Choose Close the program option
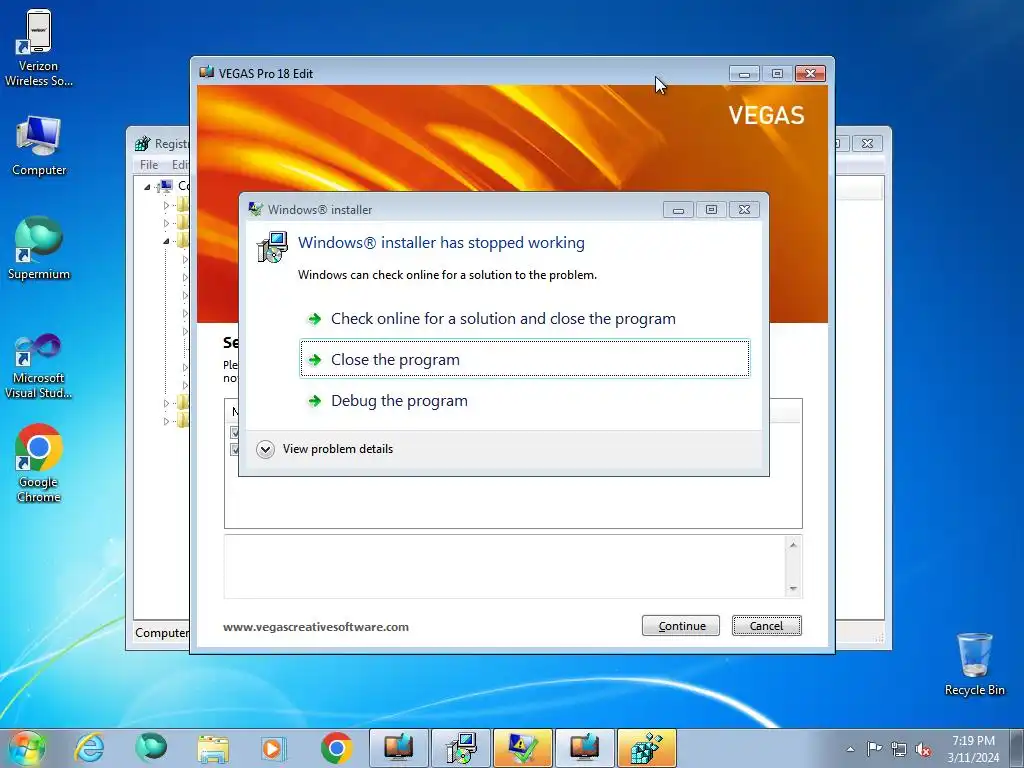The image size is (1024, 768). (524, 359)
